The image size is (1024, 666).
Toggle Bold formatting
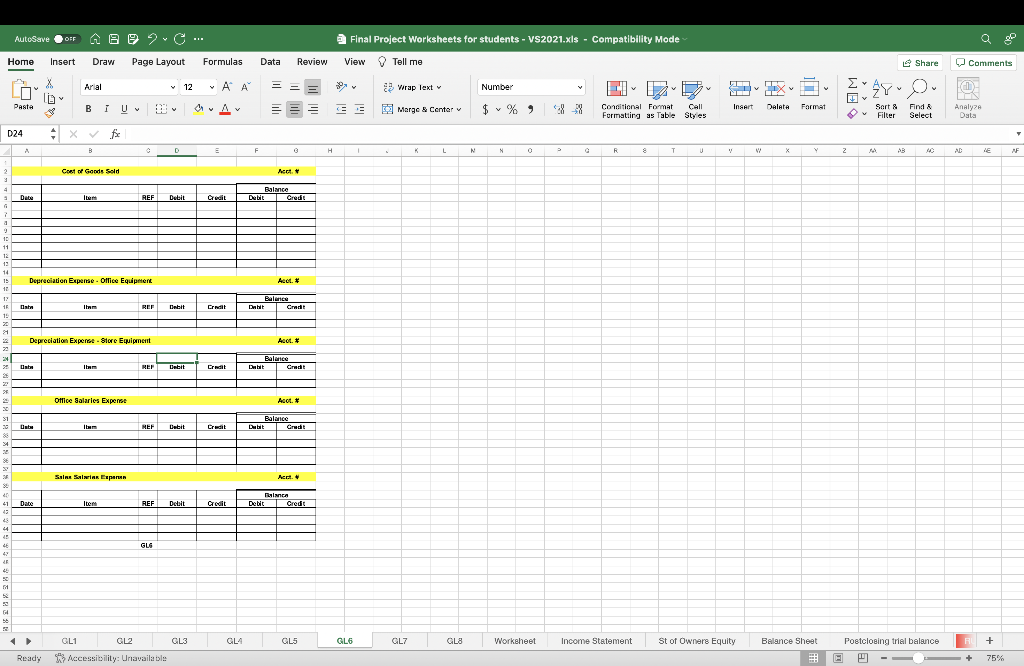(x=88, y=109)
